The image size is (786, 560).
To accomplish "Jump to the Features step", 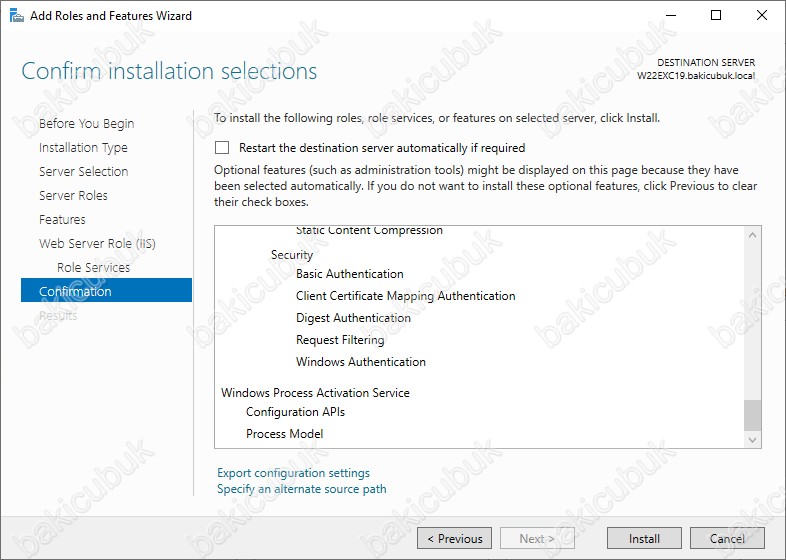I will coord(62,220).
